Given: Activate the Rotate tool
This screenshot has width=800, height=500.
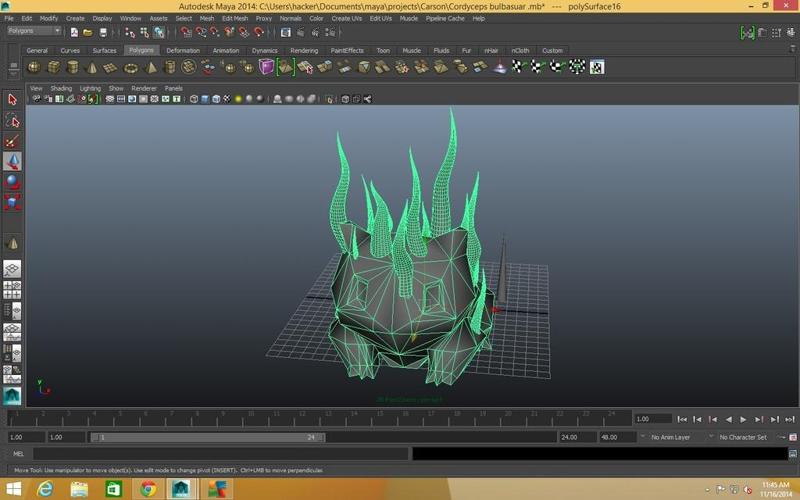Looking at the screenshot, I should click(12, 182).
